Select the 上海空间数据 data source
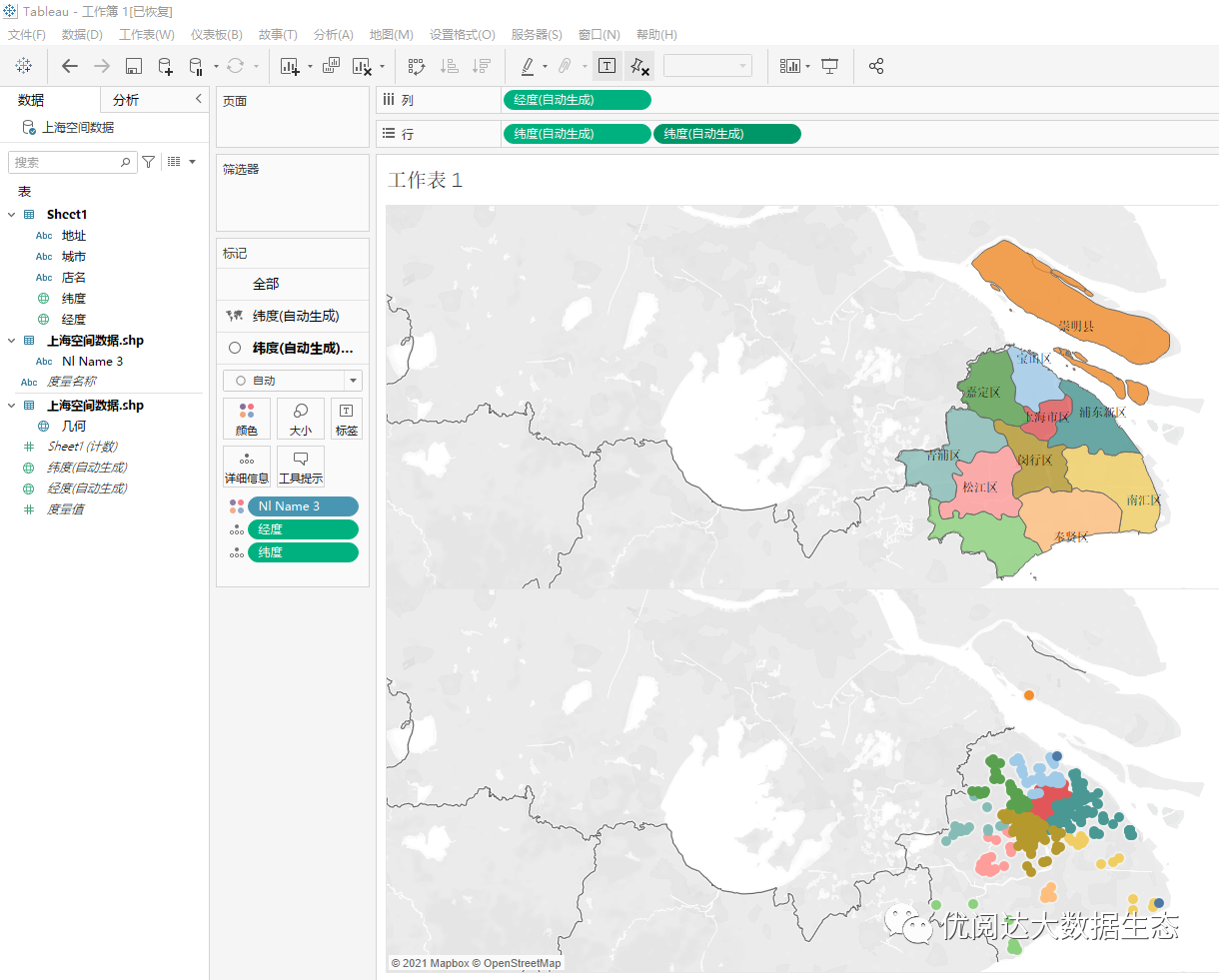 coord(68,128)
